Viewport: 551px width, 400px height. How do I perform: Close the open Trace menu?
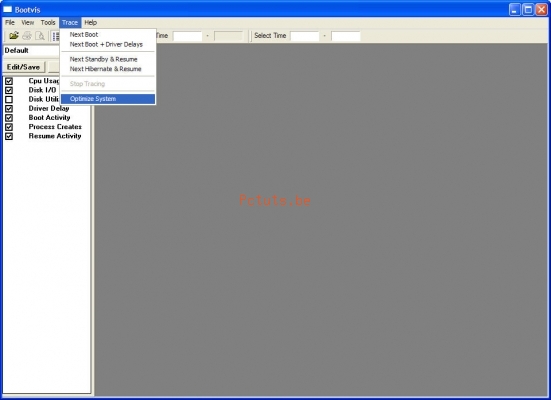point(70,22)
